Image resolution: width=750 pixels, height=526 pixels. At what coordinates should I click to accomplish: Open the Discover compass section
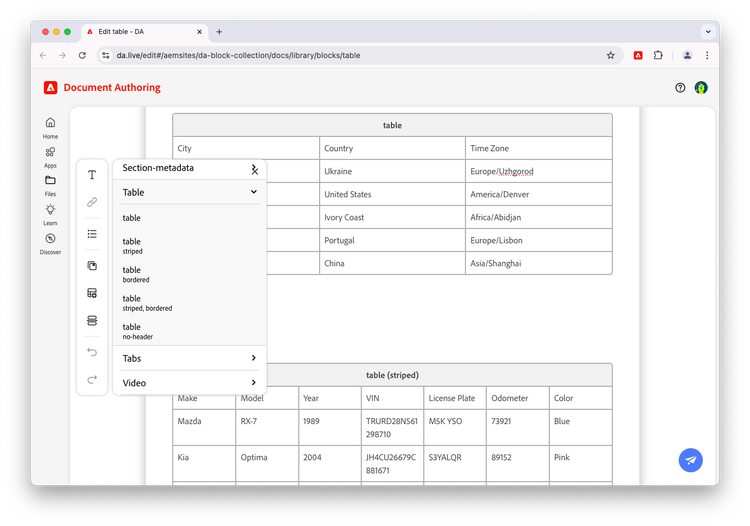click(x=50, y=244)
